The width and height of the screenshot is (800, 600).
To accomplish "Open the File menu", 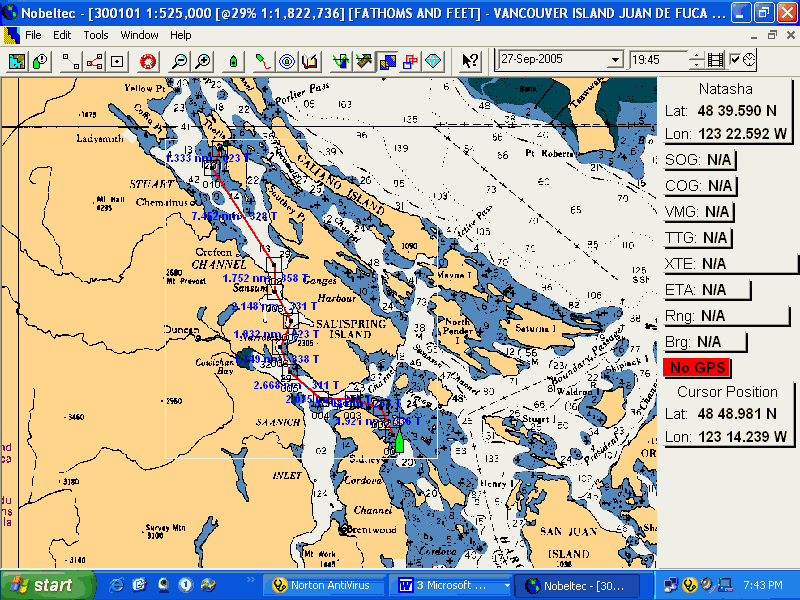I will (33, 35).
